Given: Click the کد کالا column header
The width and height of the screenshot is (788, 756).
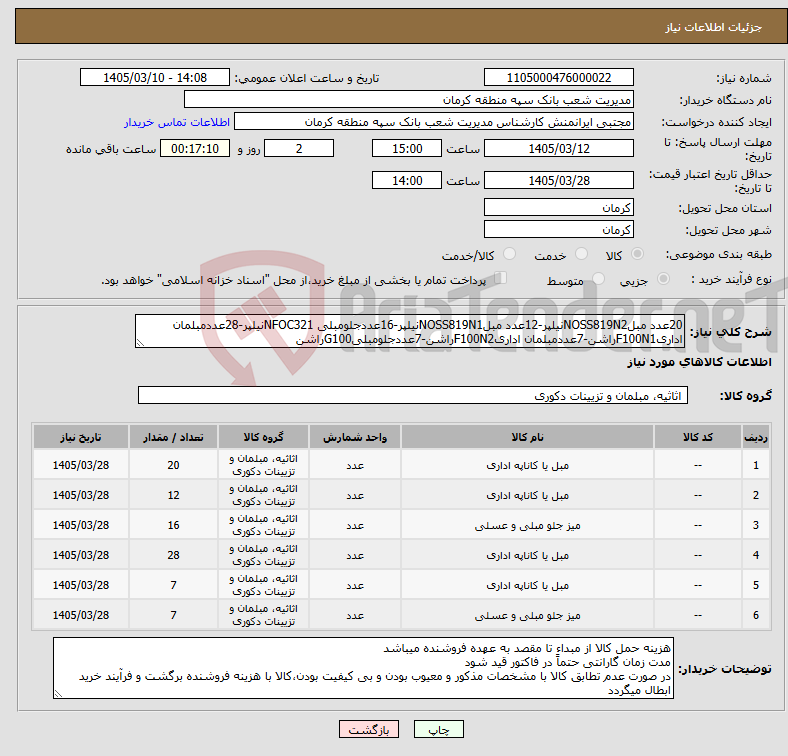Looking at the screenshot, I should point(698,437).
